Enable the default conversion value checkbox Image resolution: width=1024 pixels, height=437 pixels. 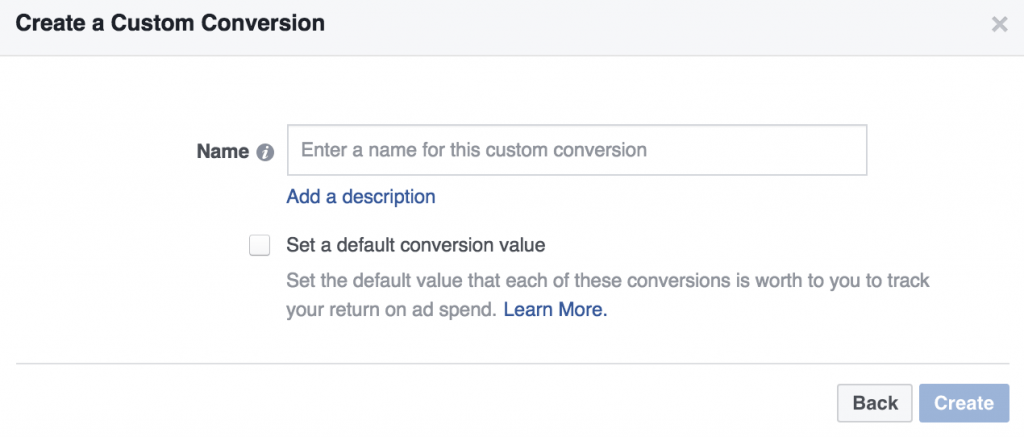(x=260, y=245)
